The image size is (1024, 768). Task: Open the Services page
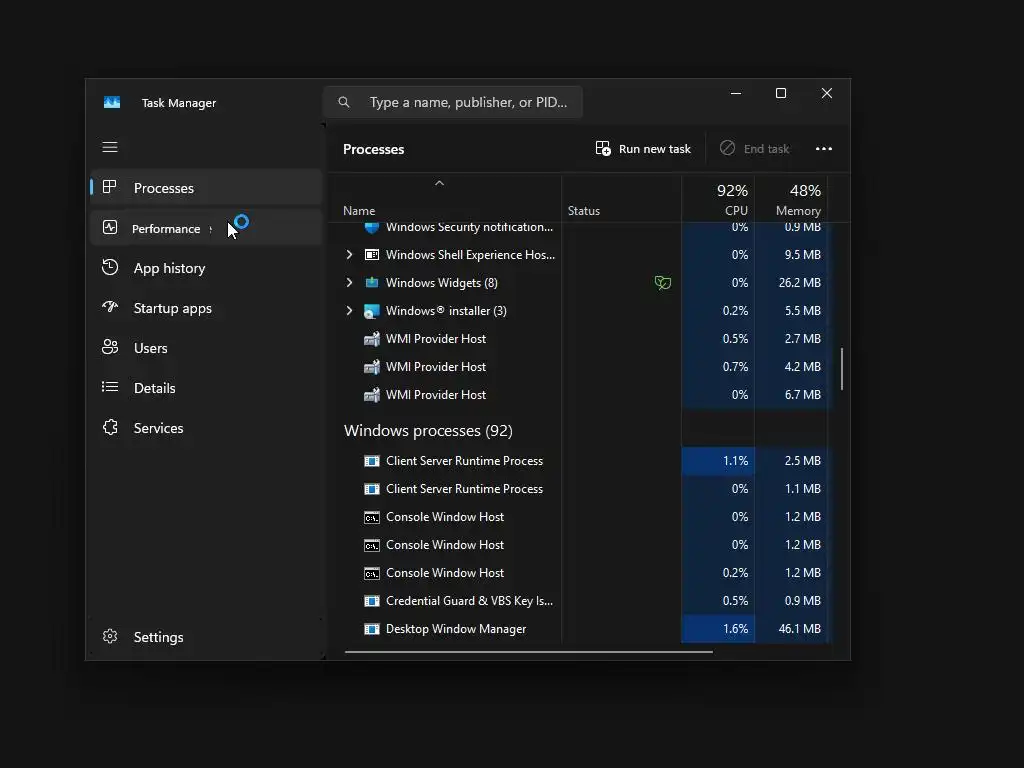pos(206,428)
